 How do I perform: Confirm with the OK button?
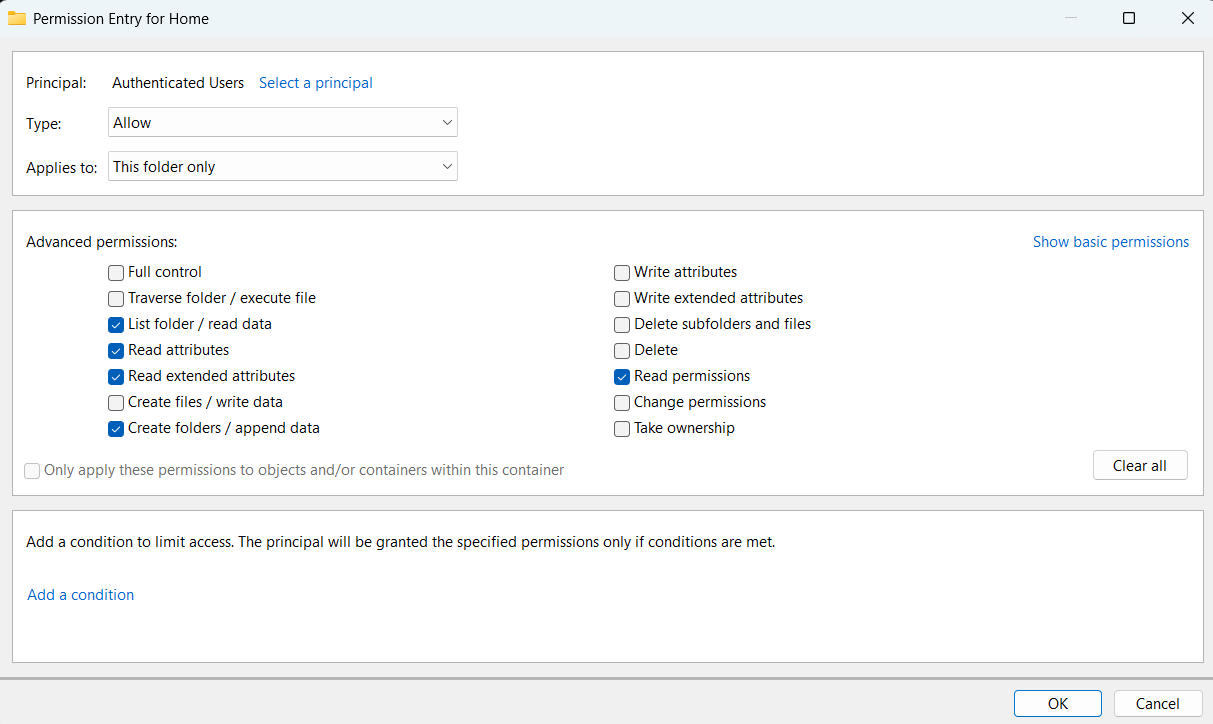click(1058, 704)
